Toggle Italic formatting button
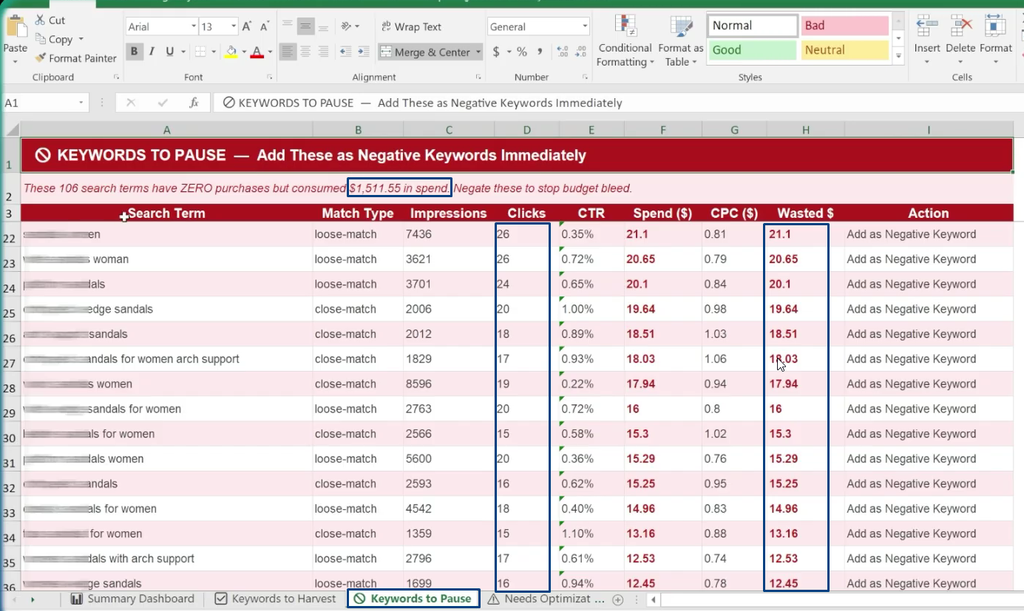Image resolution: width=1024 pixels, height=611 pixels. coord(152,52)
